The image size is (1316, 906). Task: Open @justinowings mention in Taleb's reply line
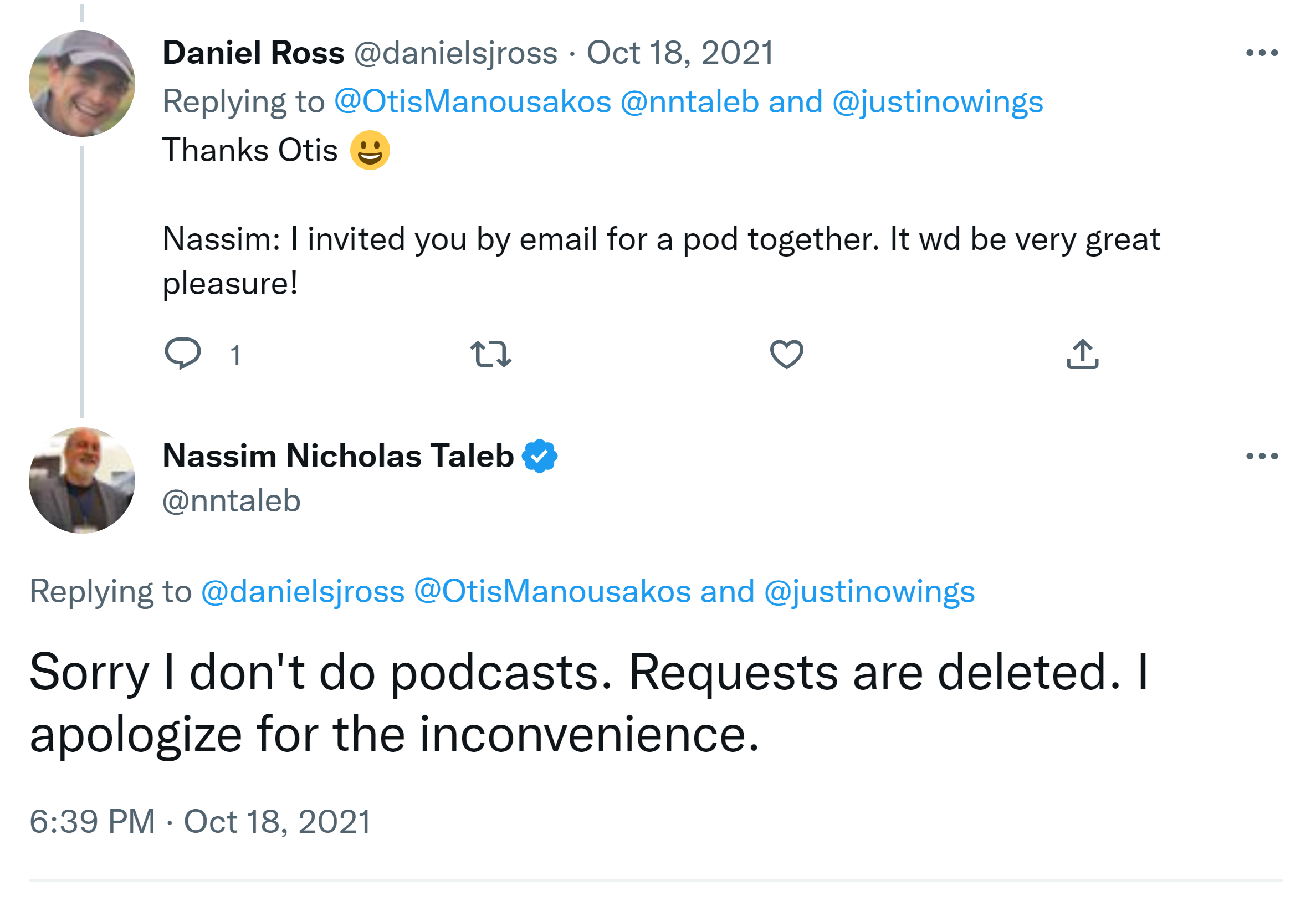pyautogui.click(x=869, y=591)
